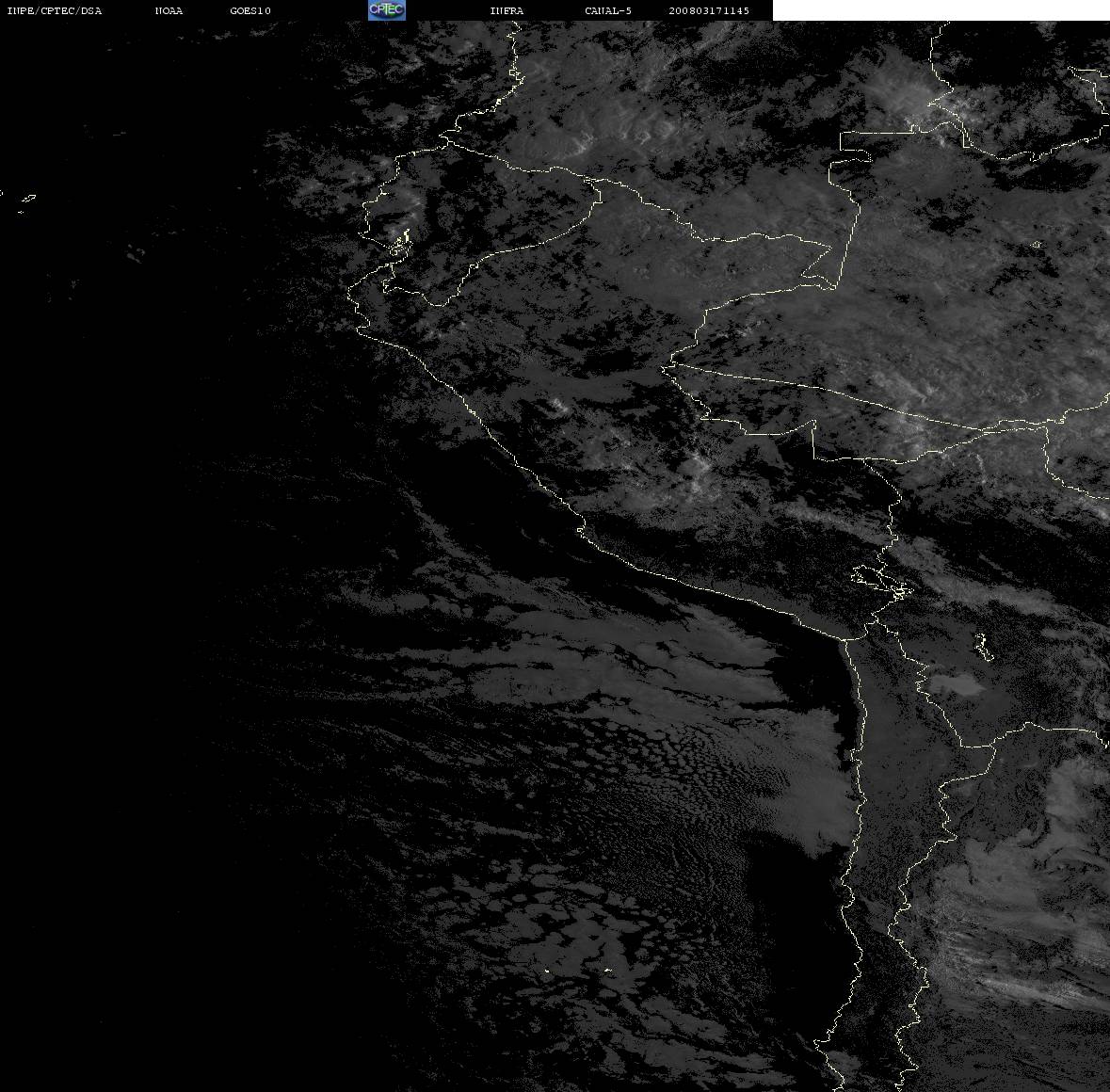Click the CPTEC logo in the header
1110x1092 pixels.
[x=387, y=10]
